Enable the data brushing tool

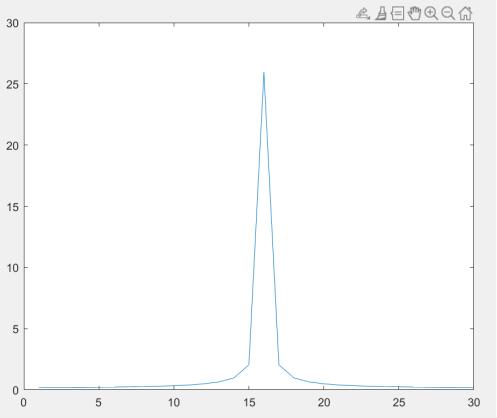381,14
